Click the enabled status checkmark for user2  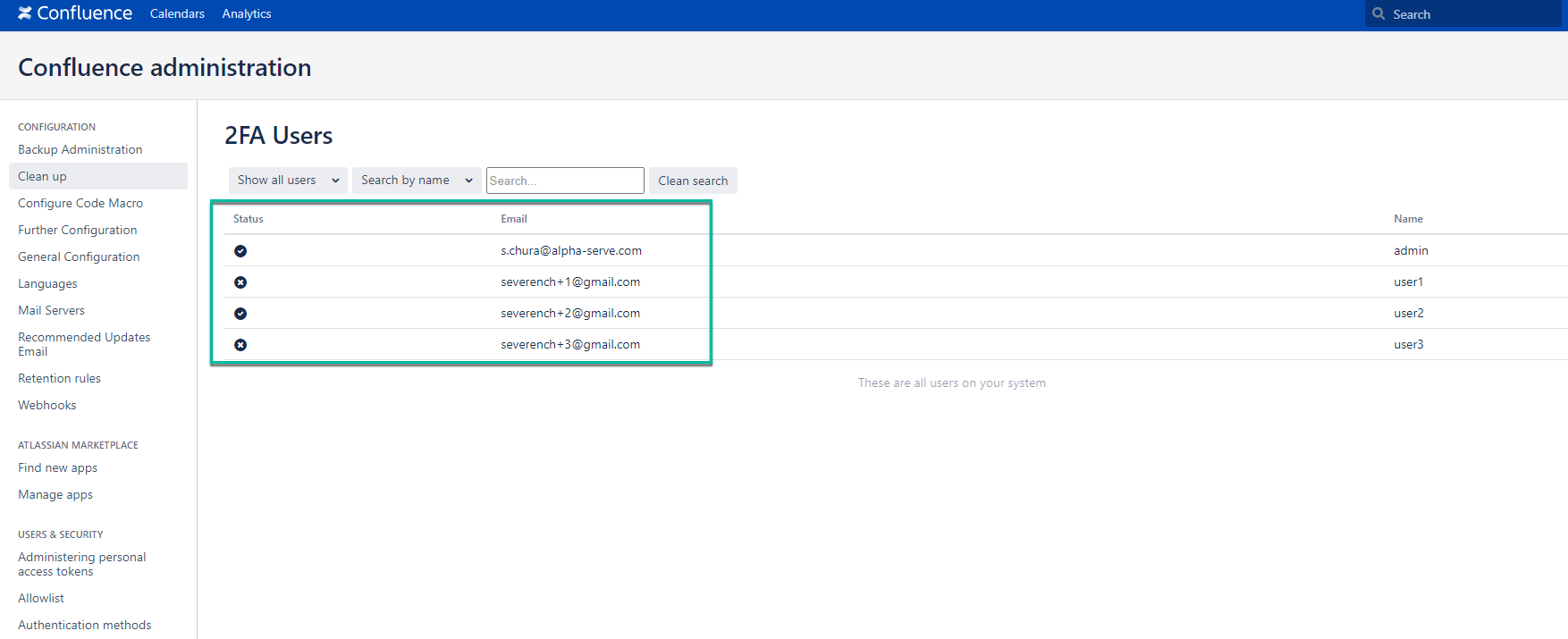[x=240, y=314]
